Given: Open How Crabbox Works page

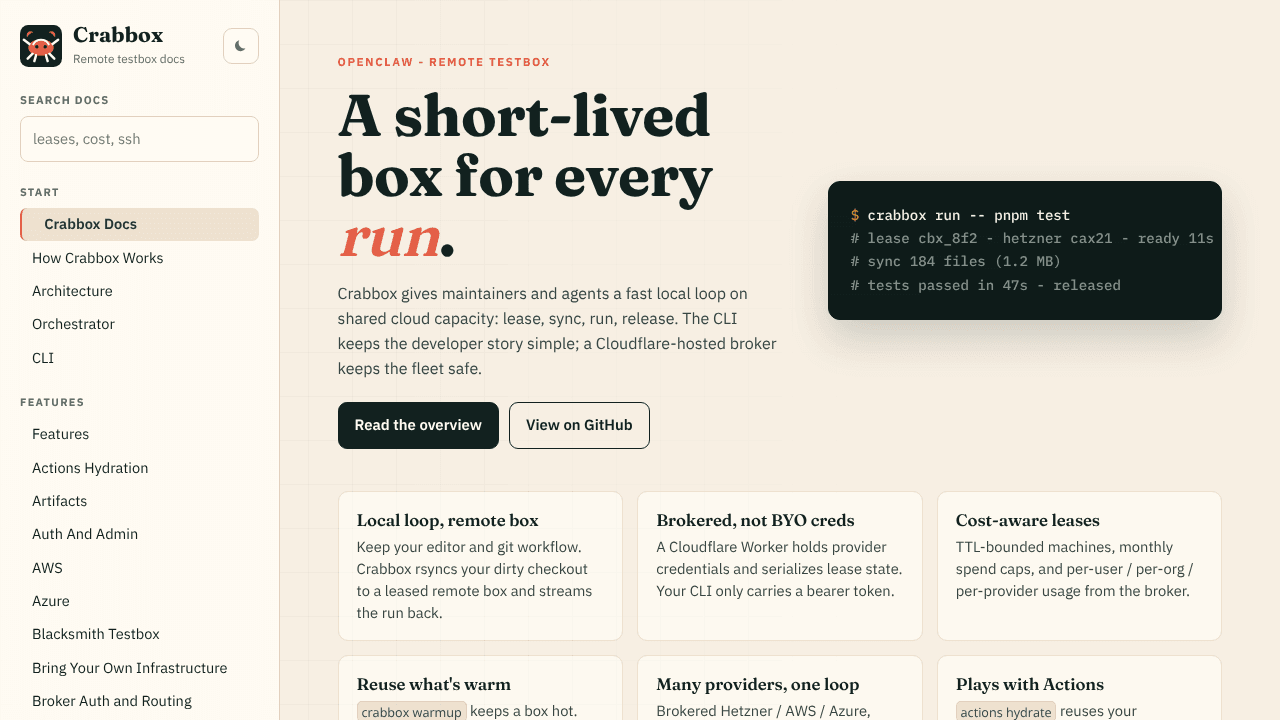Looking at the screenshot, I should pyautogui.click(x=139, y=258).
